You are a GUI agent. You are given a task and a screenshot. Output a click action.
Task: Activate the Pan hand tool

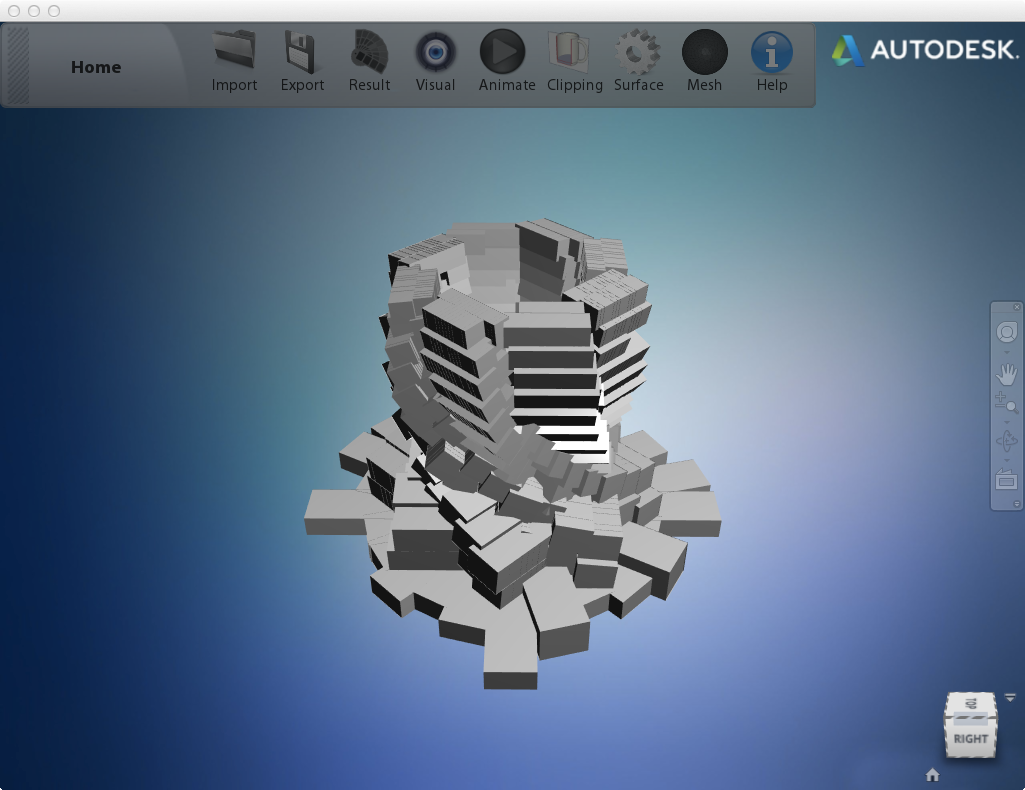(x=1006, y=375)
